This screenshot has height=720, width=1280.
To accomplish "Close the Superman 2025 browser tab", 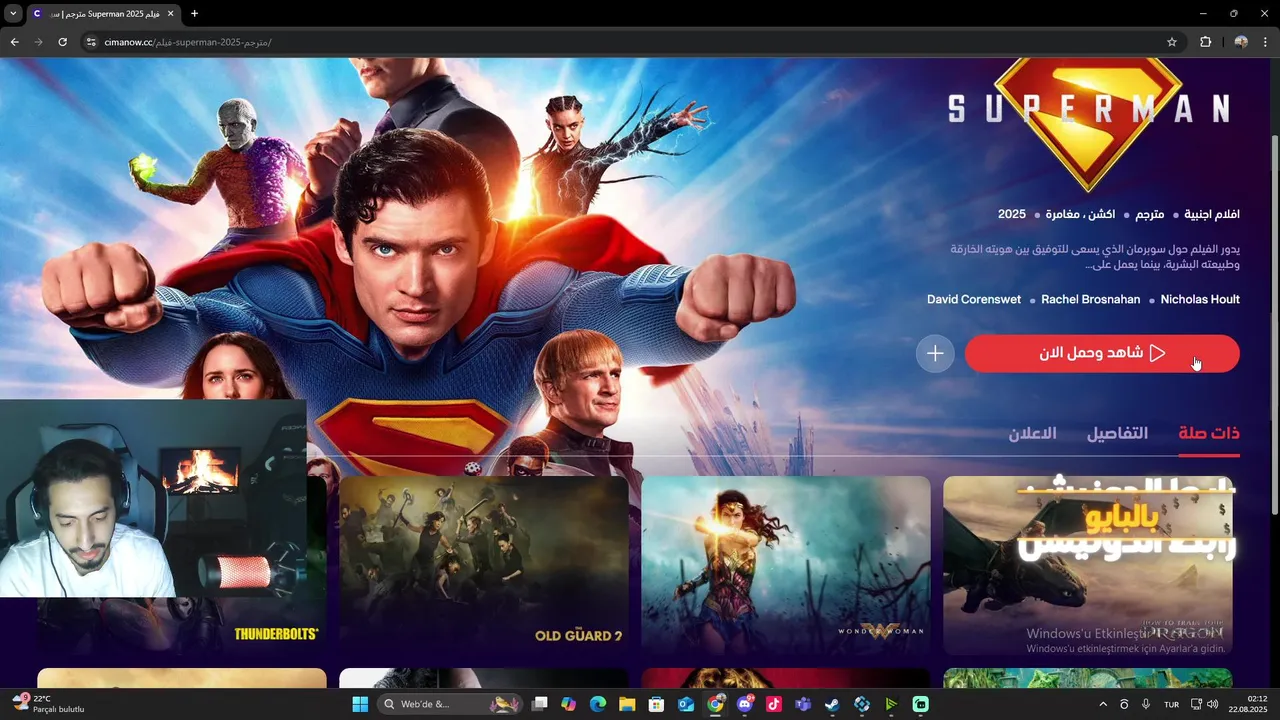I will tap(170, 13).
